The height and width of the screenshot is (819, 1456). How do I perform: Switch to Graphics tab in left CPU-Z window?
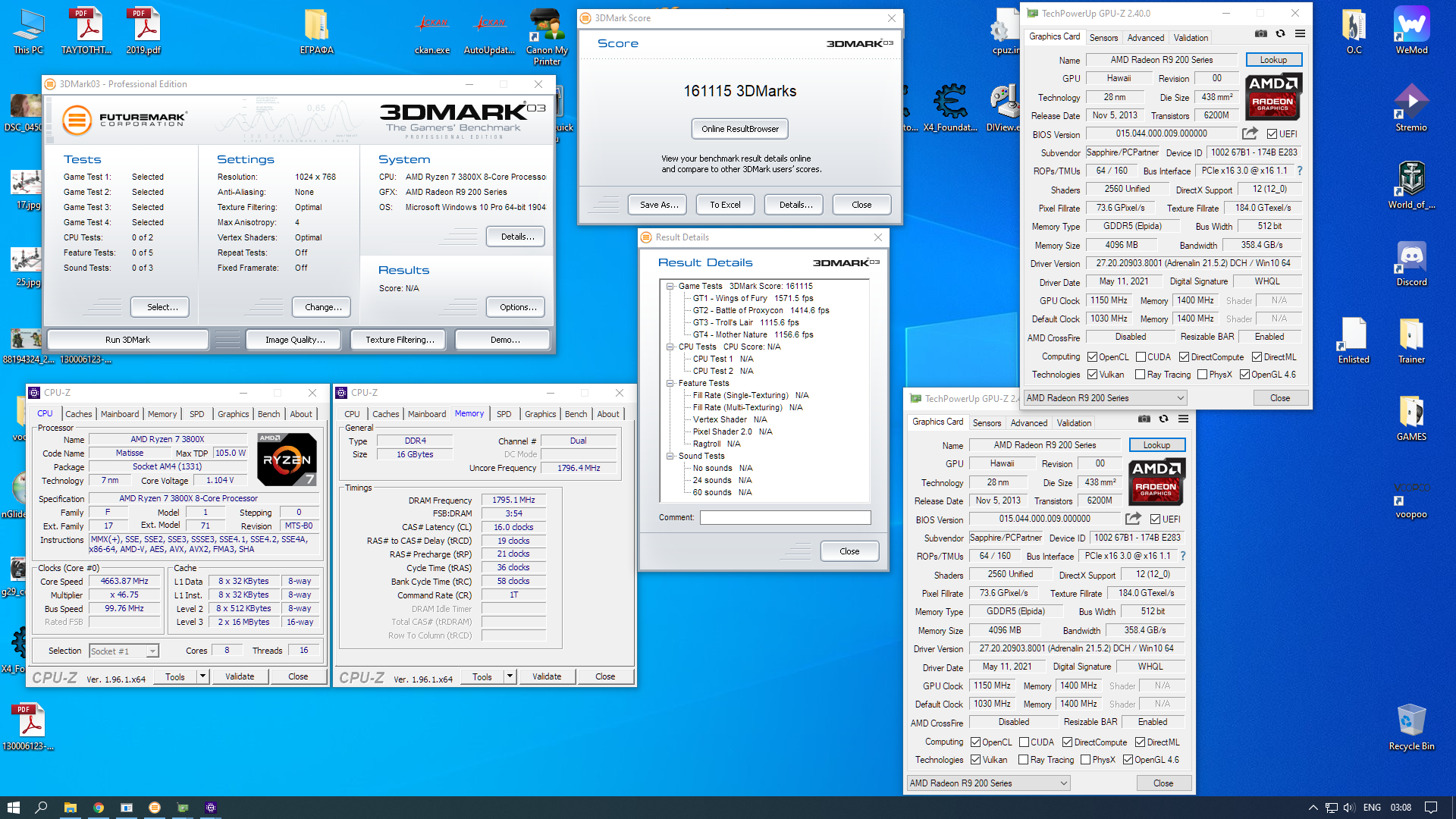pyautogui.click(x=233, y=414)
